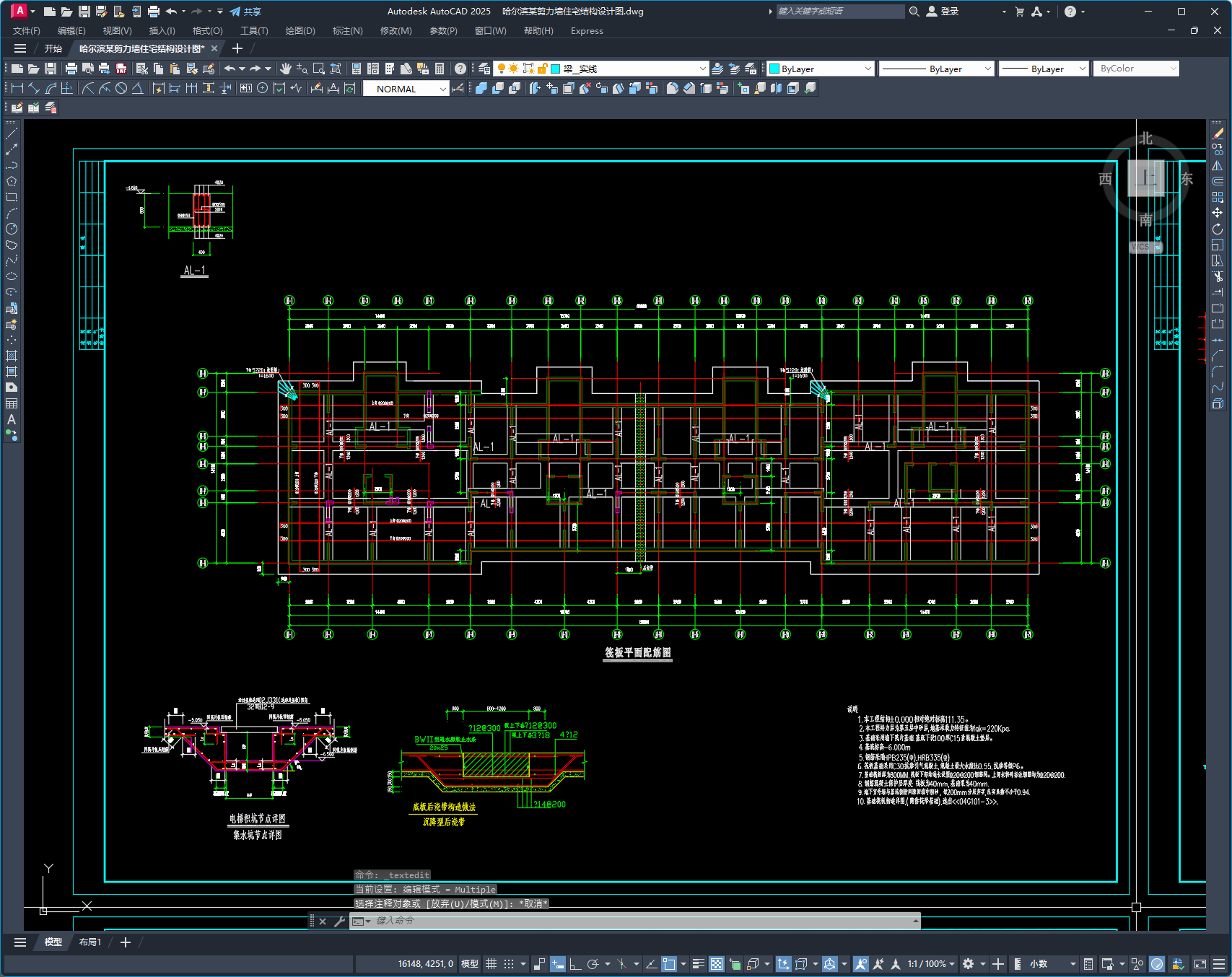Click the 登录 sign-in button

click(943, 12)
